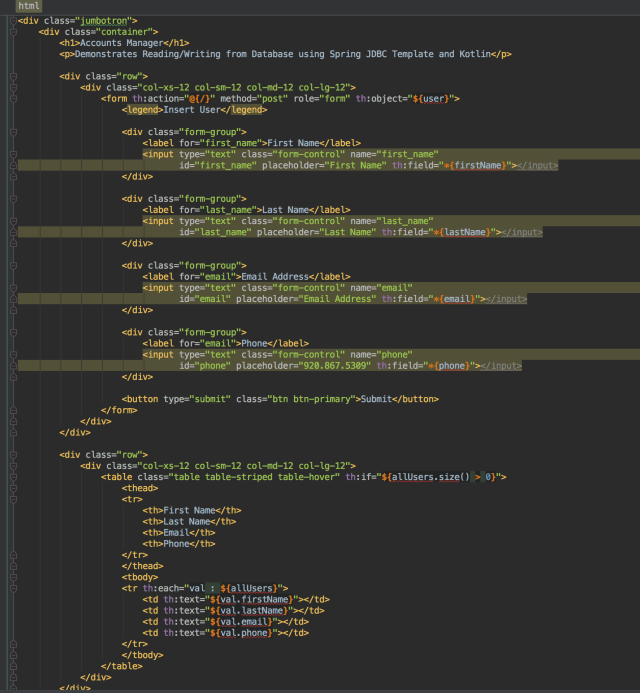The height and width of the screenshot is (693, 640).
Task: Fold the last_name input tag block
Action: click(x=12, y=221)
